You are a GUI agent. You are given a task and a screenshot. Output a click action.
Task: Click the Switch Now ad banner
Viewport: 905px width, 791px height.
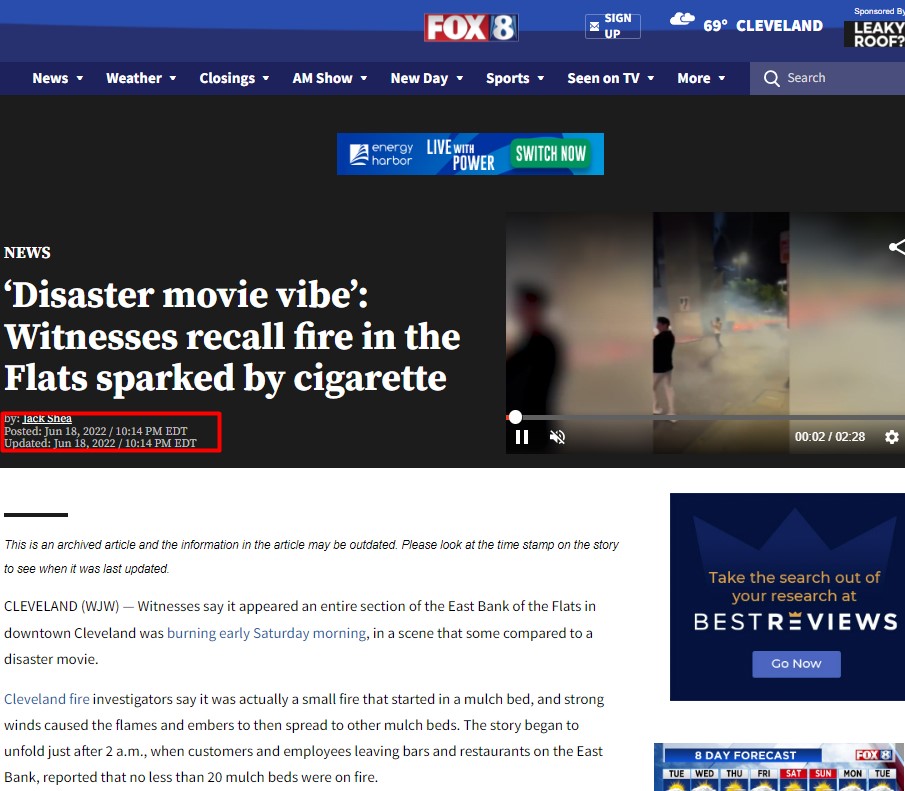pos(470,154)
